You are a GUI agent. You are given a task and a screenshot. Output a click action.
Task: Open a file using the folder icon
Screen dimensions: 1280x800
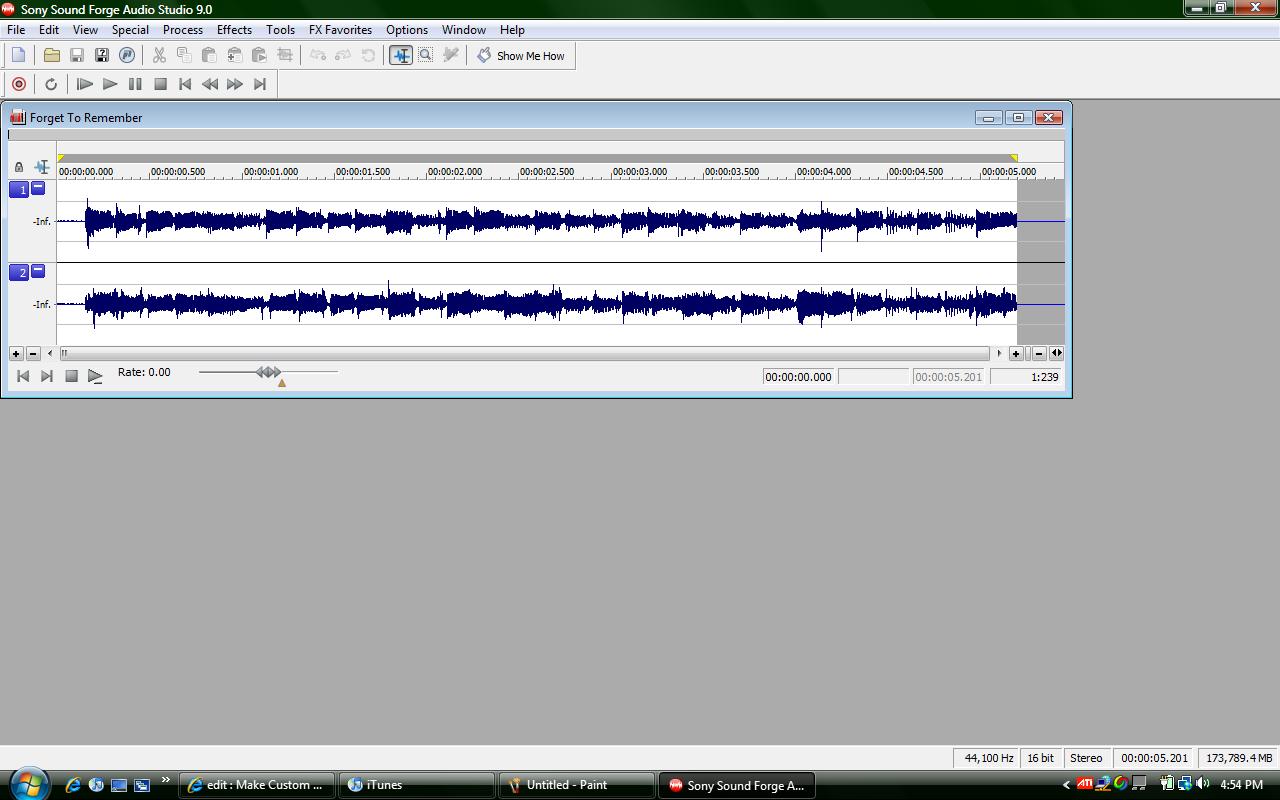[52, 56]
